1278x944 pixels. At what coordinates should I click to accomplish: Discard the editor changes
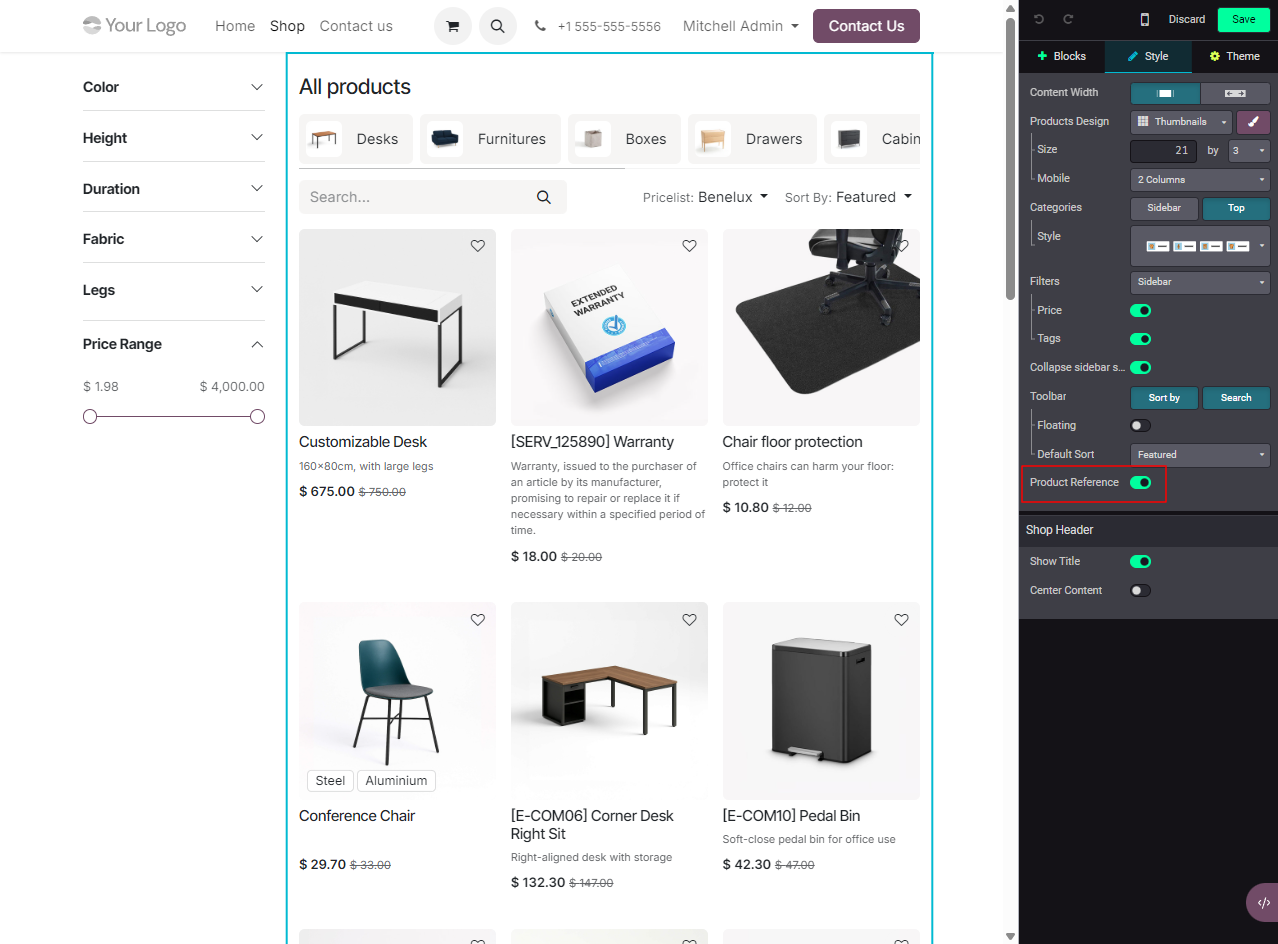(x=1186, y=19)
